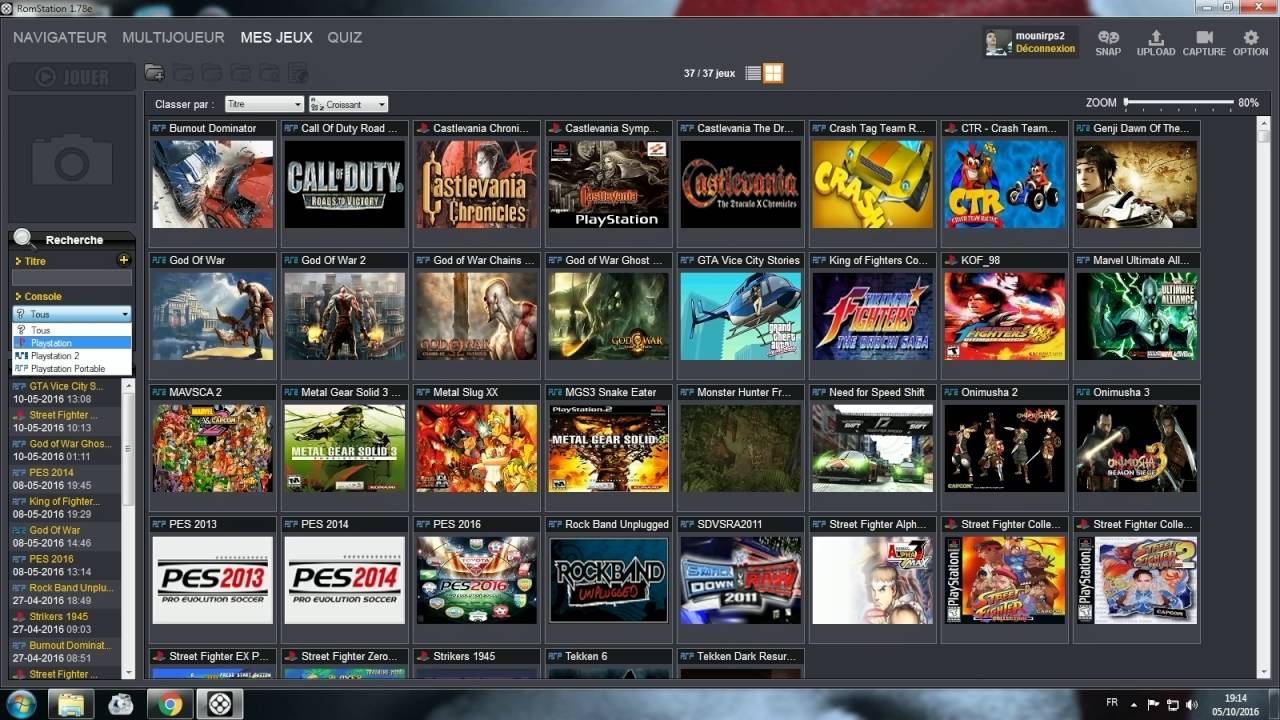Open Windows Start button
Viewport: 1280px width, 720px height.
point(20,704)
